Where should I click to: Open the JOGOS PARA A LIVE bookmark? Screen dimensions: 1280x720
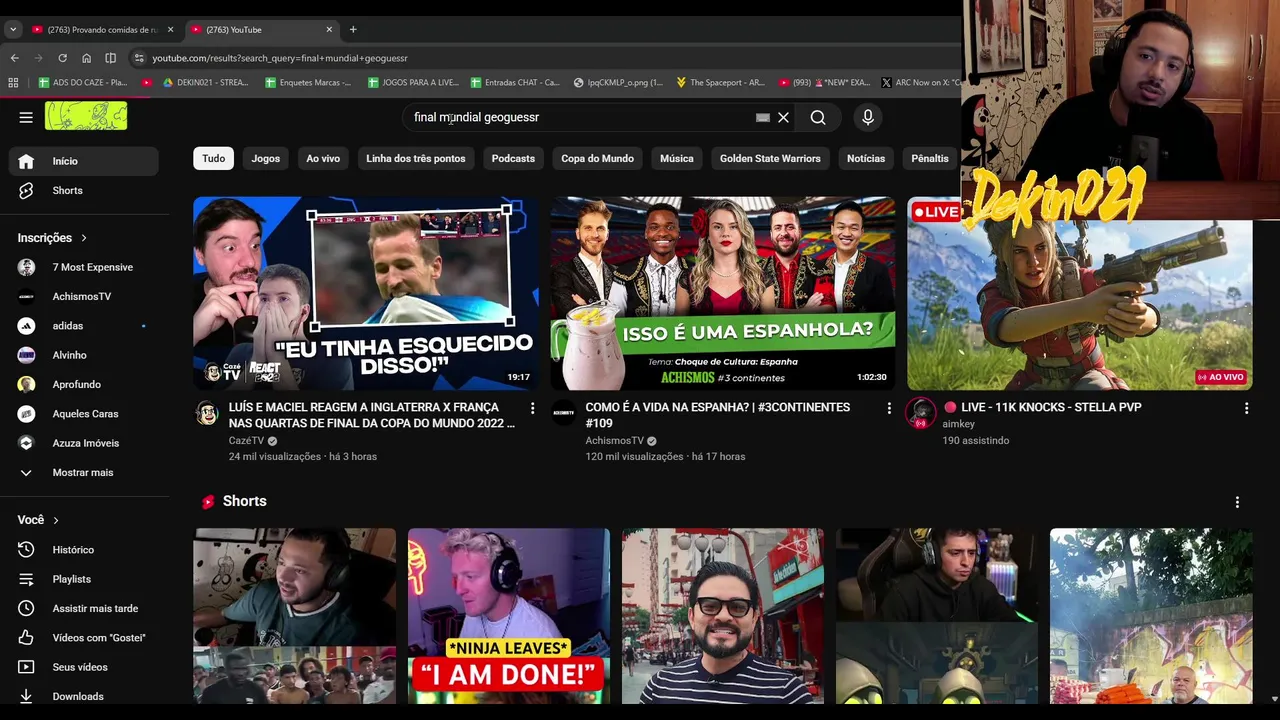413,83
